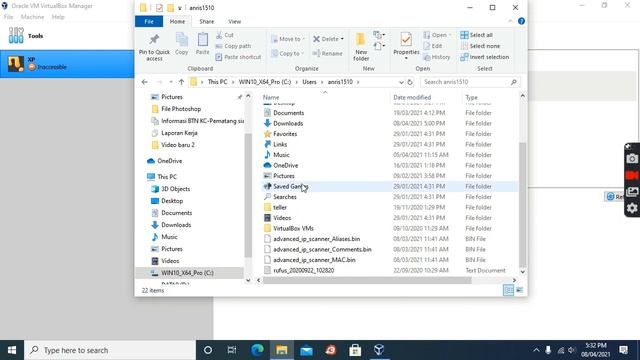Open the Copy to dropdown
This screenshot has height=360, width=640.
tap(288, 53)
